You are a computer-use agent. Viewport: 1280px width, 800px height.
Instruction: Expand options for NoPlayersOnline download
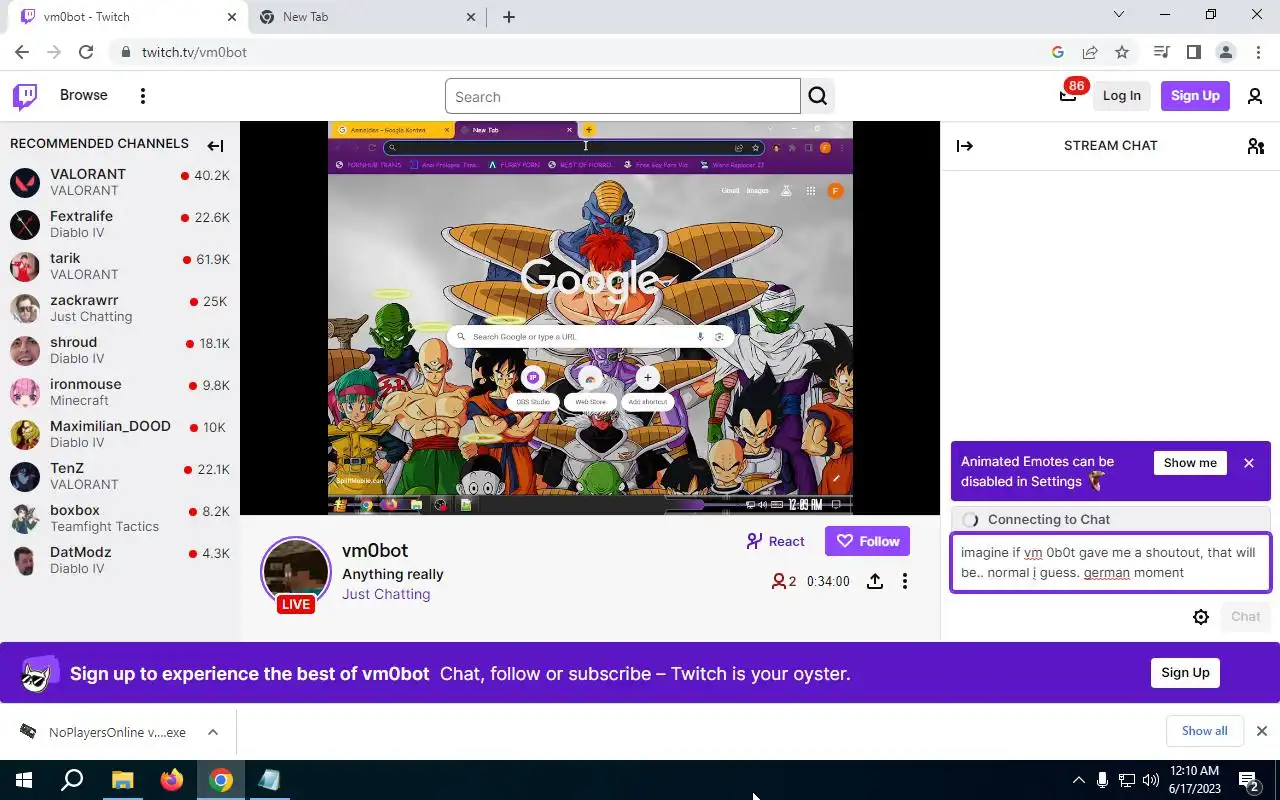(213, 732)
